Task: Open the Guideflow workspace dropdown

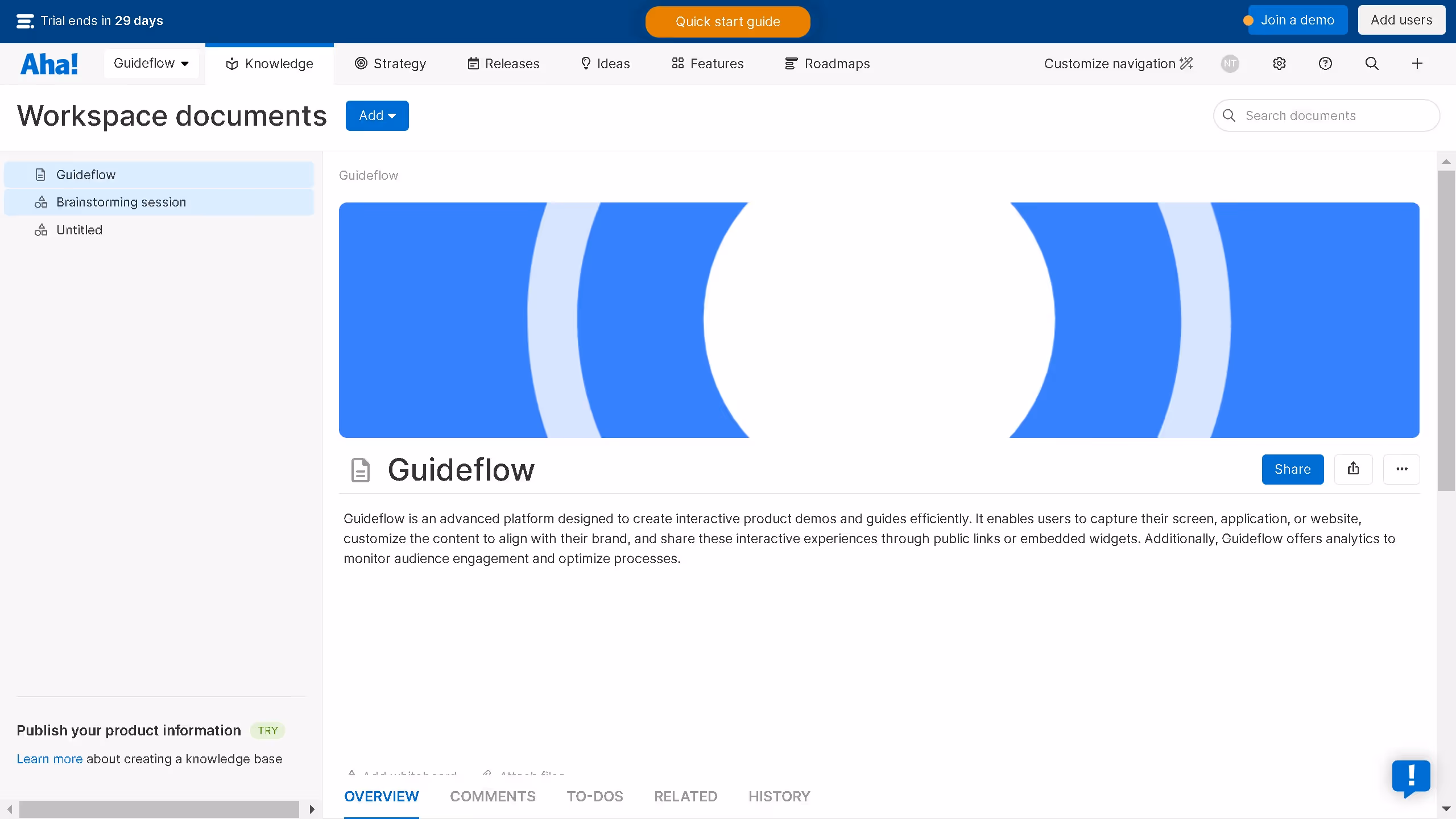Action: click(152, 63)
